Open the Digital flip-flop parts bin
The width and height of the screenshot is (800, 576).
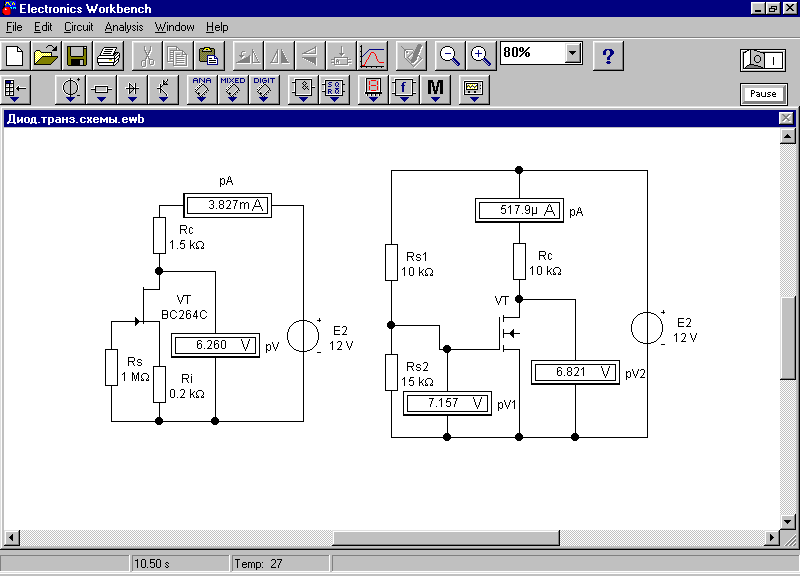(x=334, y=90)
